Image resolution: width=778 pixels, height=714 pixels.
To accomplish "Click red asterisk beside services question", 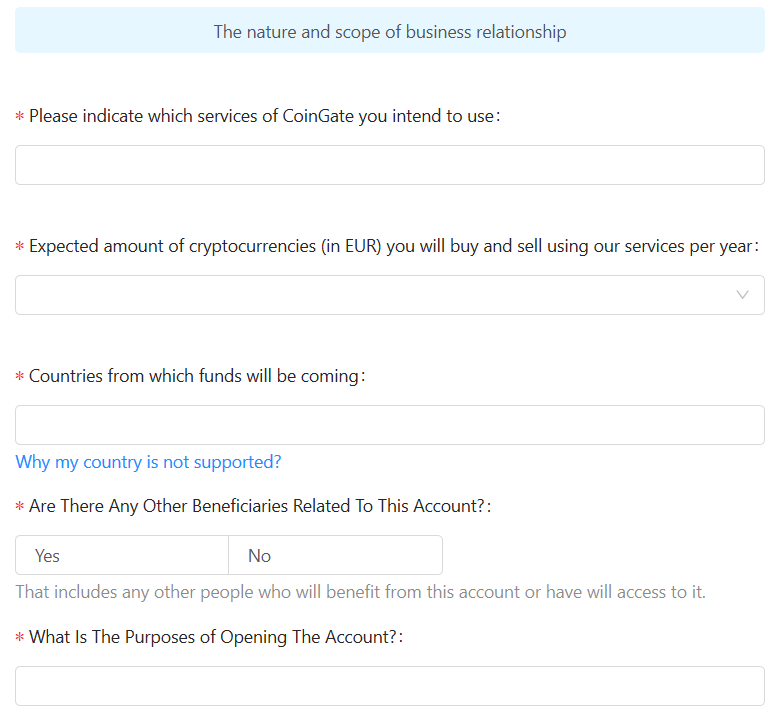I will (x=20, y=117).
